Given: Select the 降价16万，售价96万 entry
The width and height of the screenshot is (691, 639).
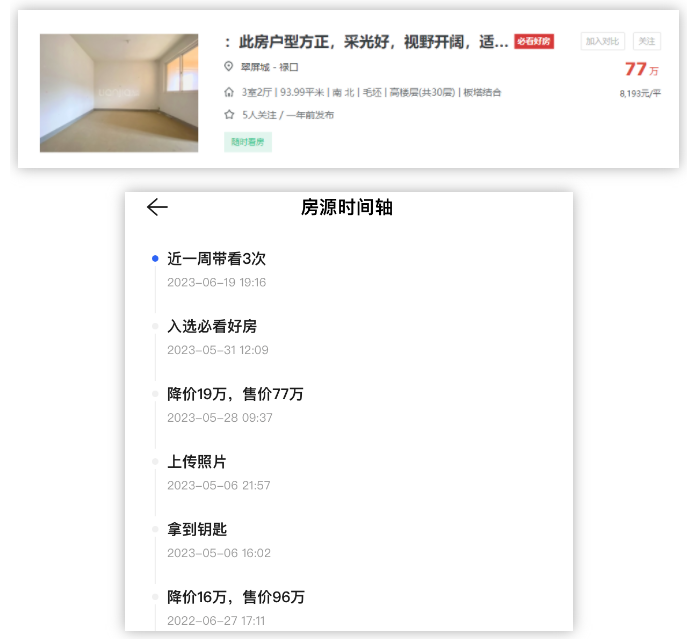Looking at the screenshot, I should click(236, 597).
